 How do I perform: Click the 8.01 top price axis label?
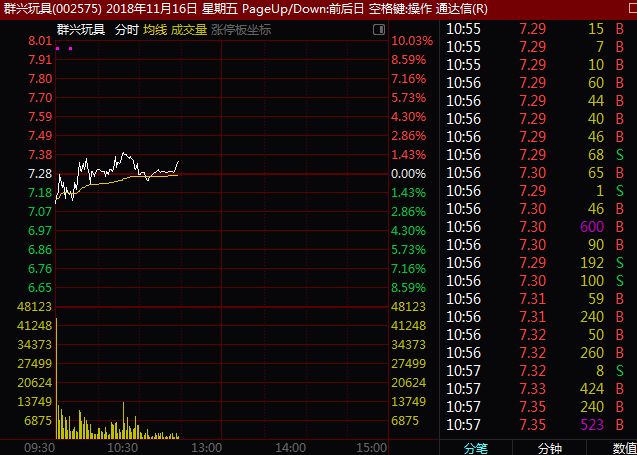click(40, 41)
